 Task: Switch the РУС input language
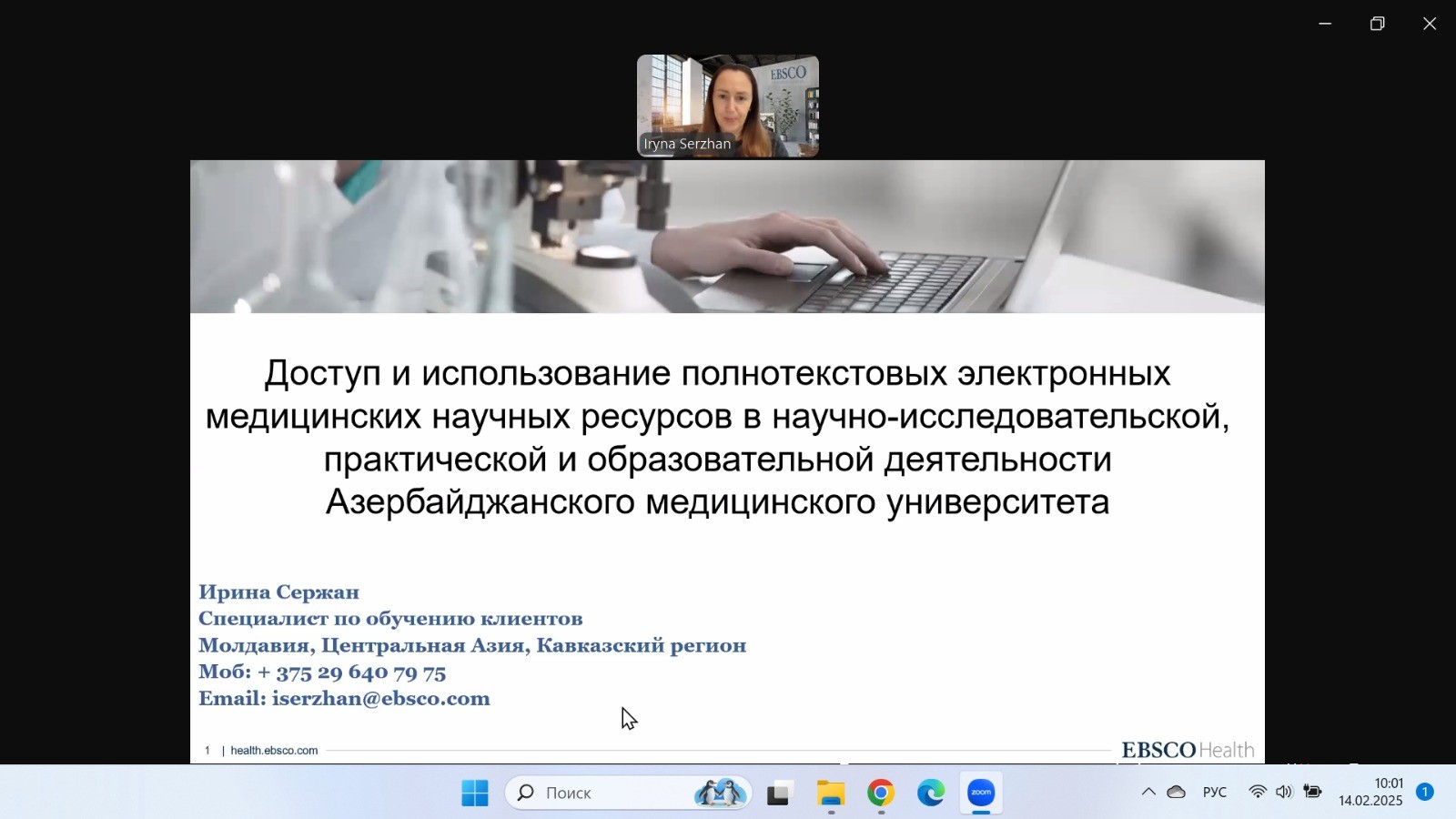(1215, 793)
